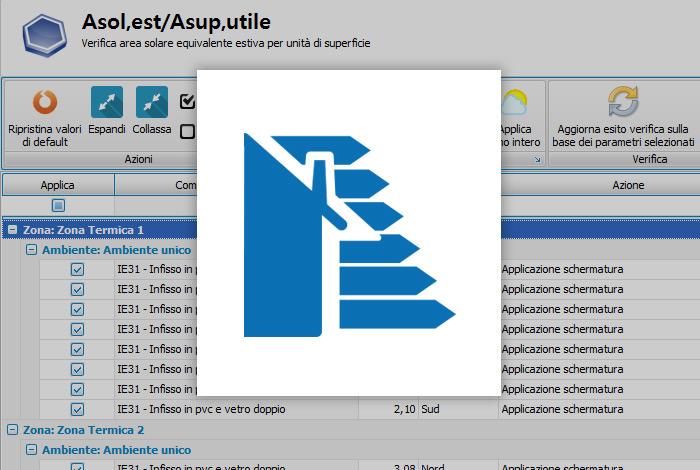
Task: Click the Applica column header
Action: pos(58,185)
